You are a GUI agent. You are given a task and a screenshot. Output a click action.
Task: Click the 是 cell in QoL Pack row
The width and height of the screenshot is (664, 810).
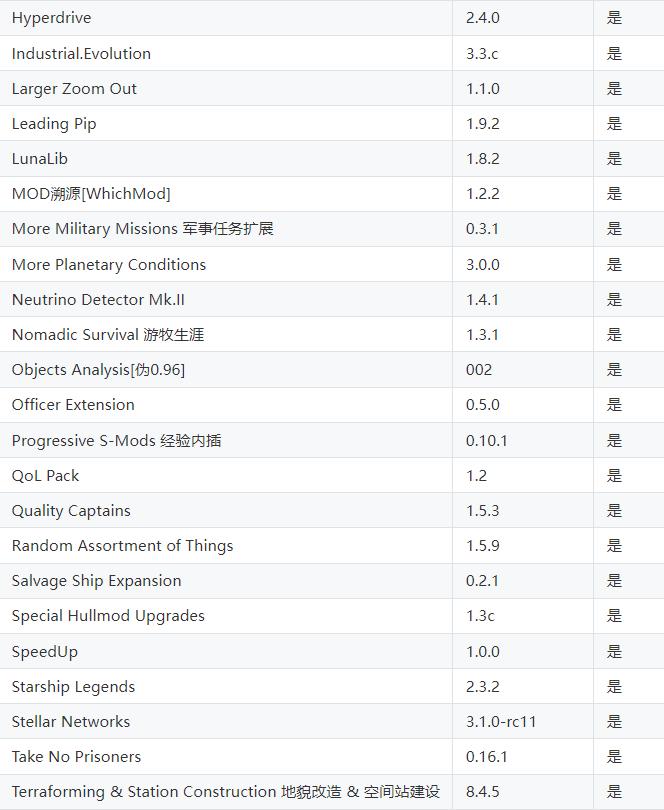614,476
